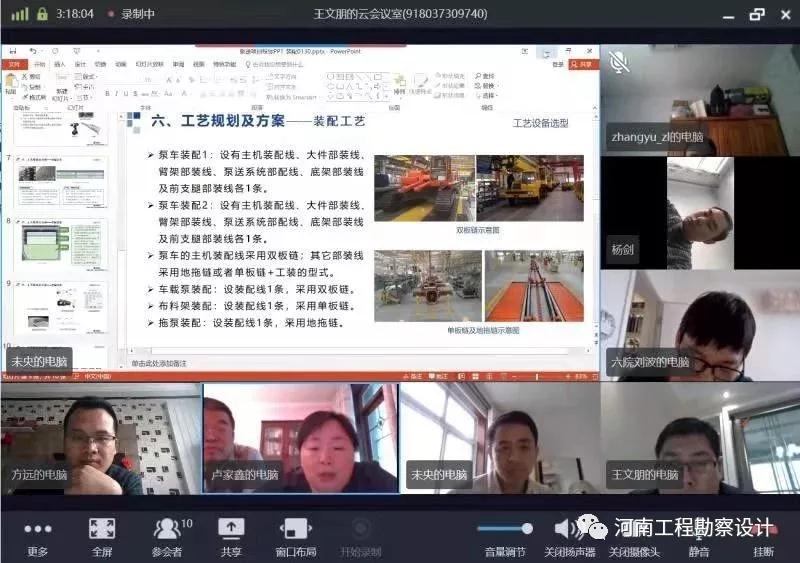Select the 插入 ribbon tab in PowerPoint
The width and height of the screenshot is (800, 563).
tap(62, 63)
